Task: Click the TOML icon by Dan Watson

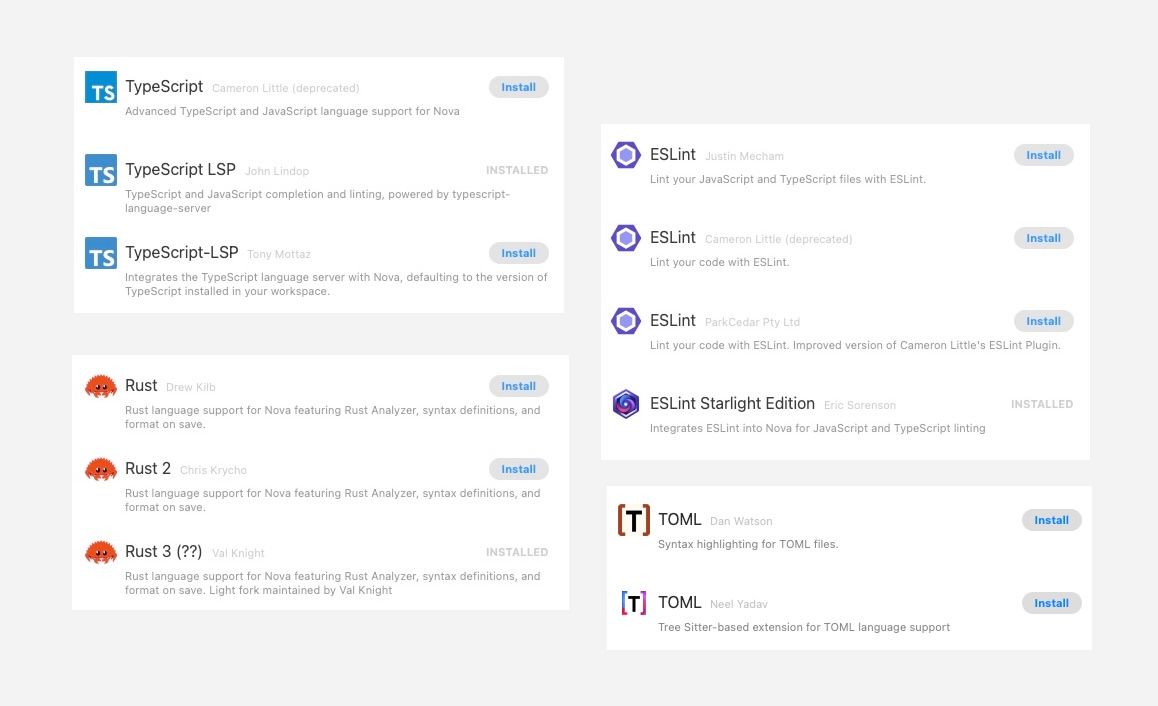Action: (634, 521)
